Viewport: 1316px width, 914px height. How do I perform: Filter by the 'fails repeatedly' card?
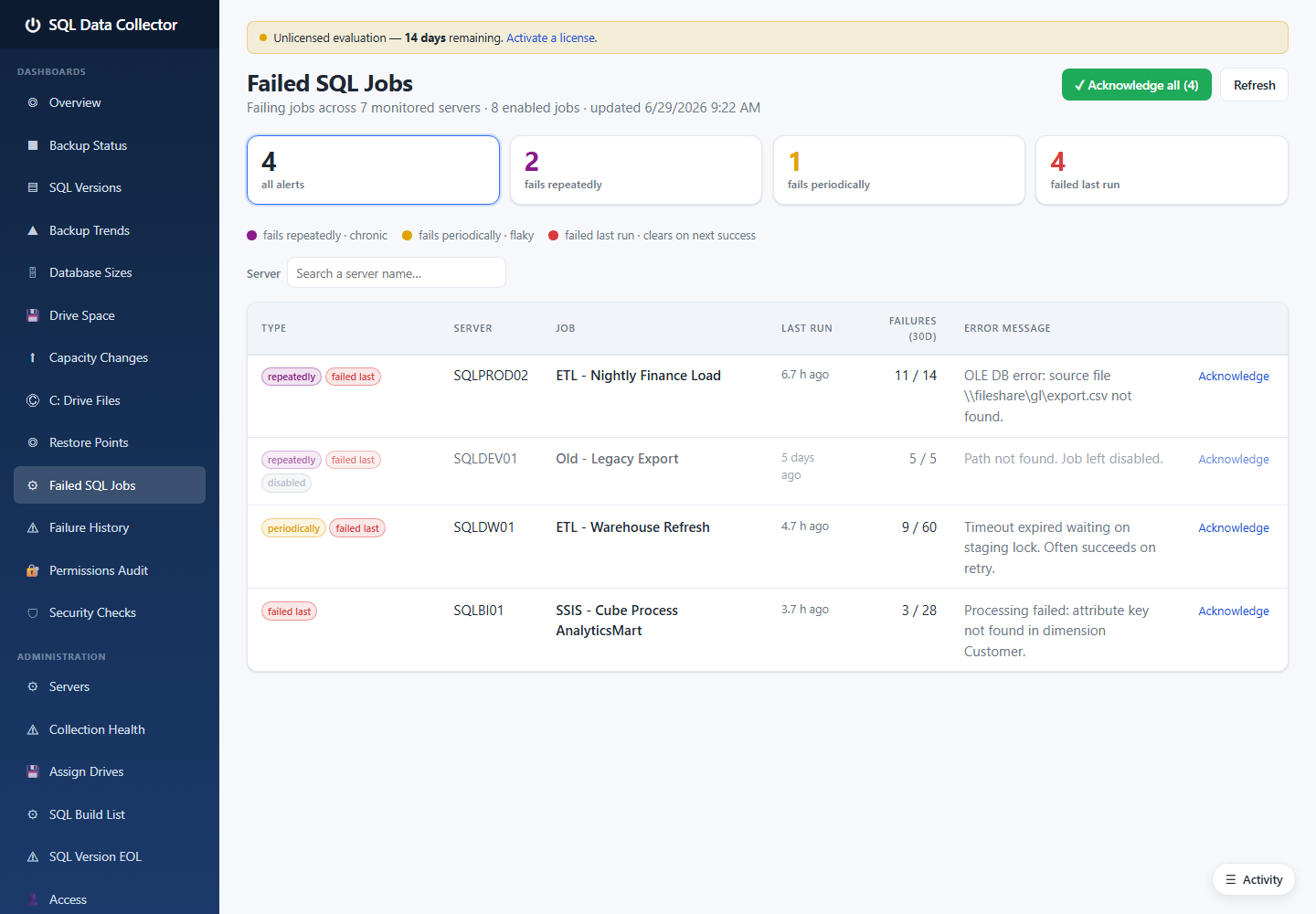(x=636, y=170)
